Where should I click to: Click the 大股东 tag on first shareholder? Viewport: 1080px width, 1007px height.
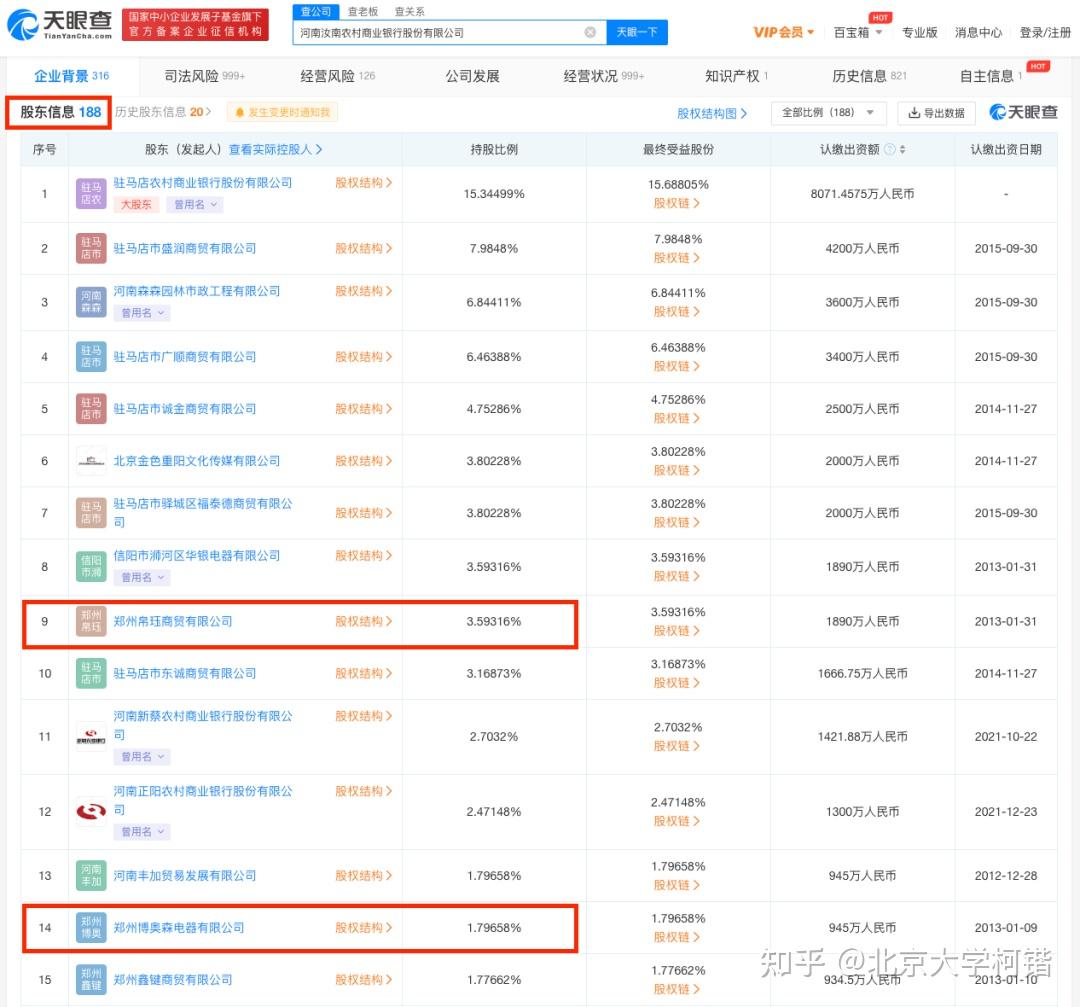click(136, 205)
